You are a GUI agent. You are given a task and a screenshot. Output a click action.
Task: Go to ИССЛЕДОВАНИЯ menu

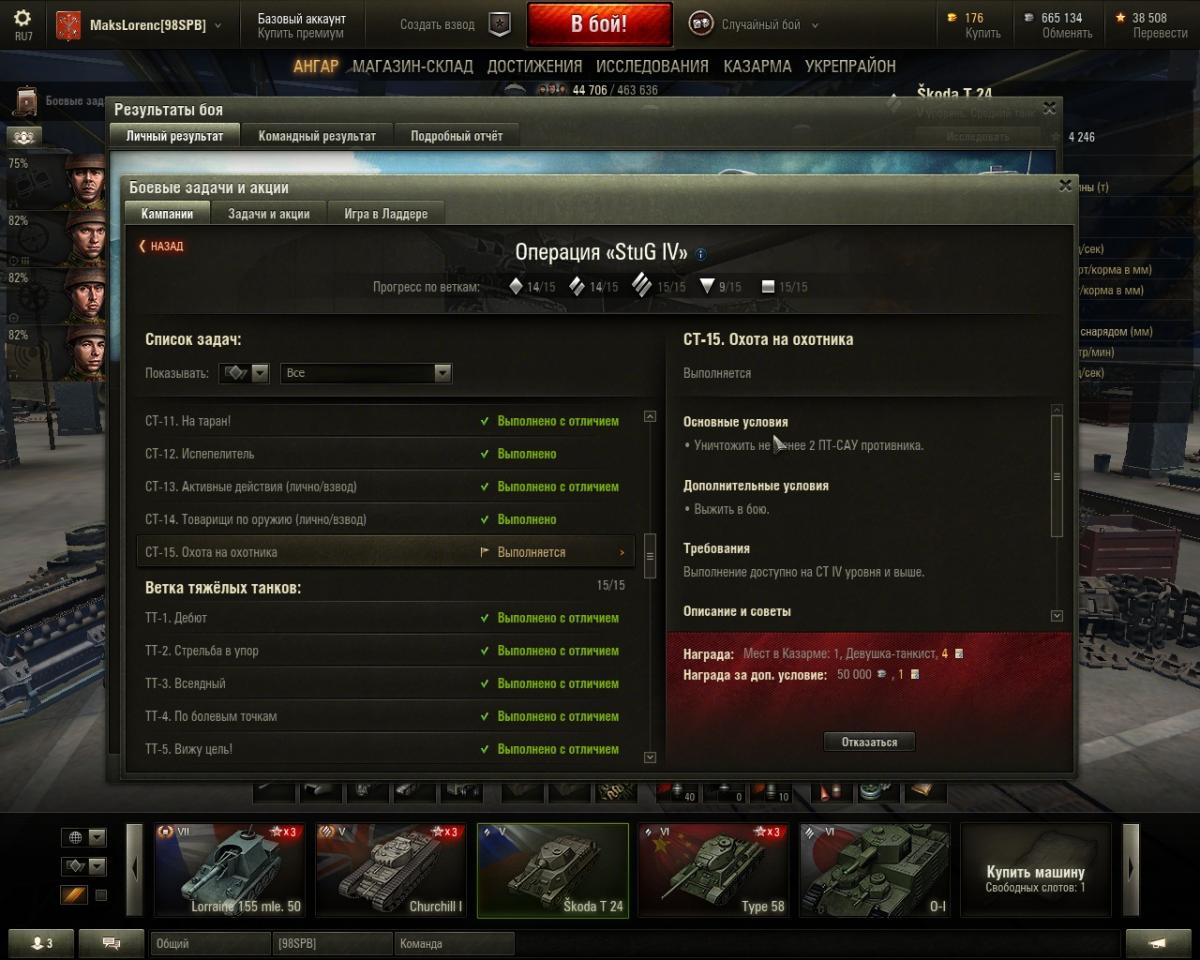[652, 67]
